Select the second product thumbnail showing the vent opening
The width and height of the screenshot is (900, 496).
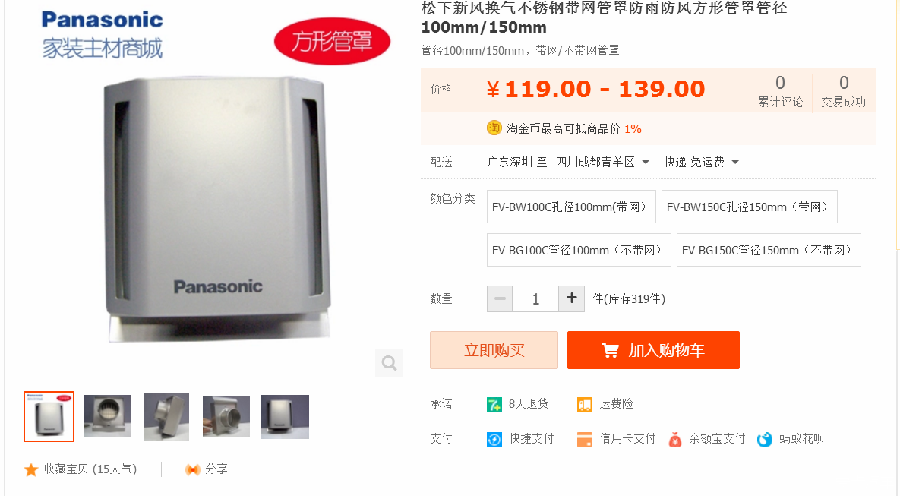107,416
